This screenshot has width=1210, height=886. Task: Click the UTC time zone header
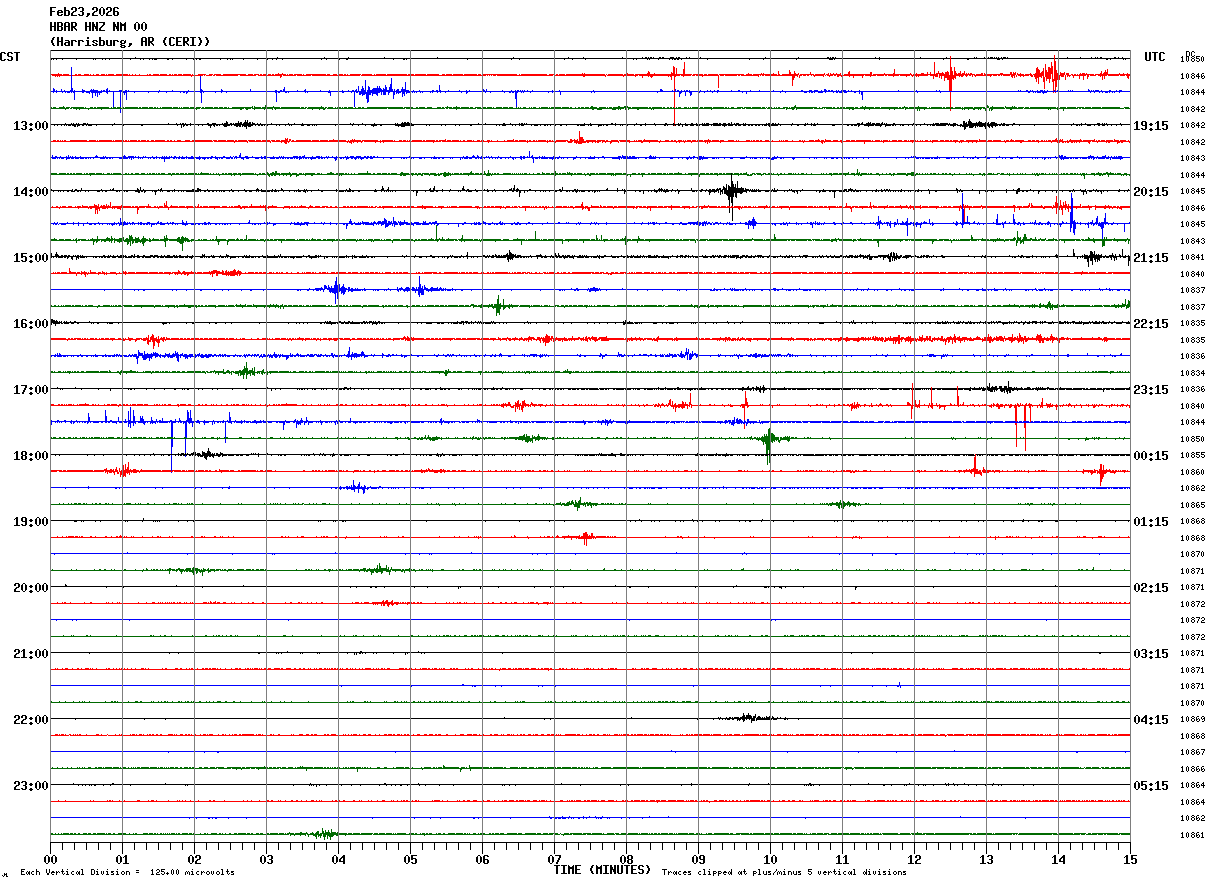click(1155, 57)
